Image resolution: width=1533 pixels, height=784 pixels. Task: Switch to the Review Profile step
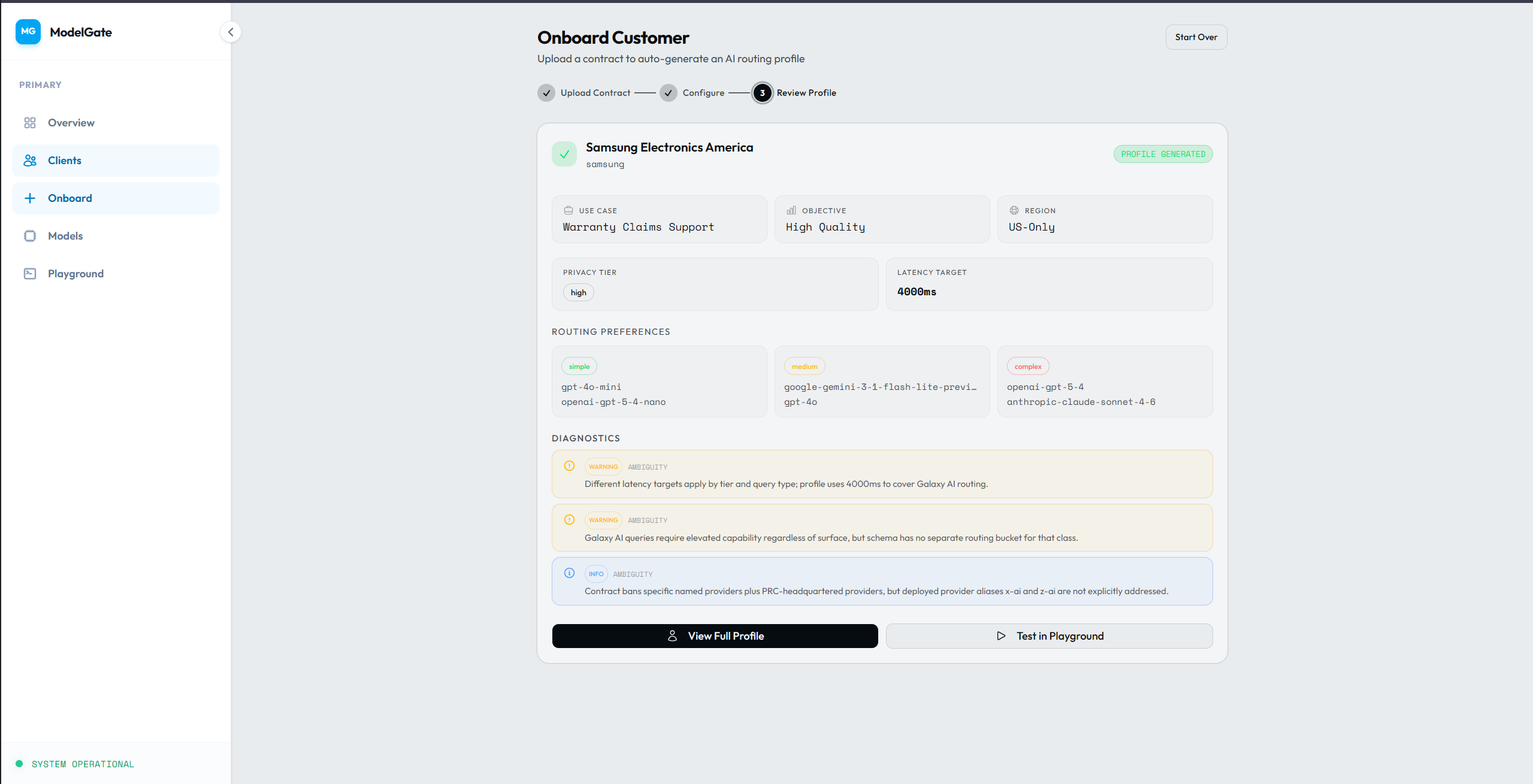pyautogui.click(x=761, y=92)
